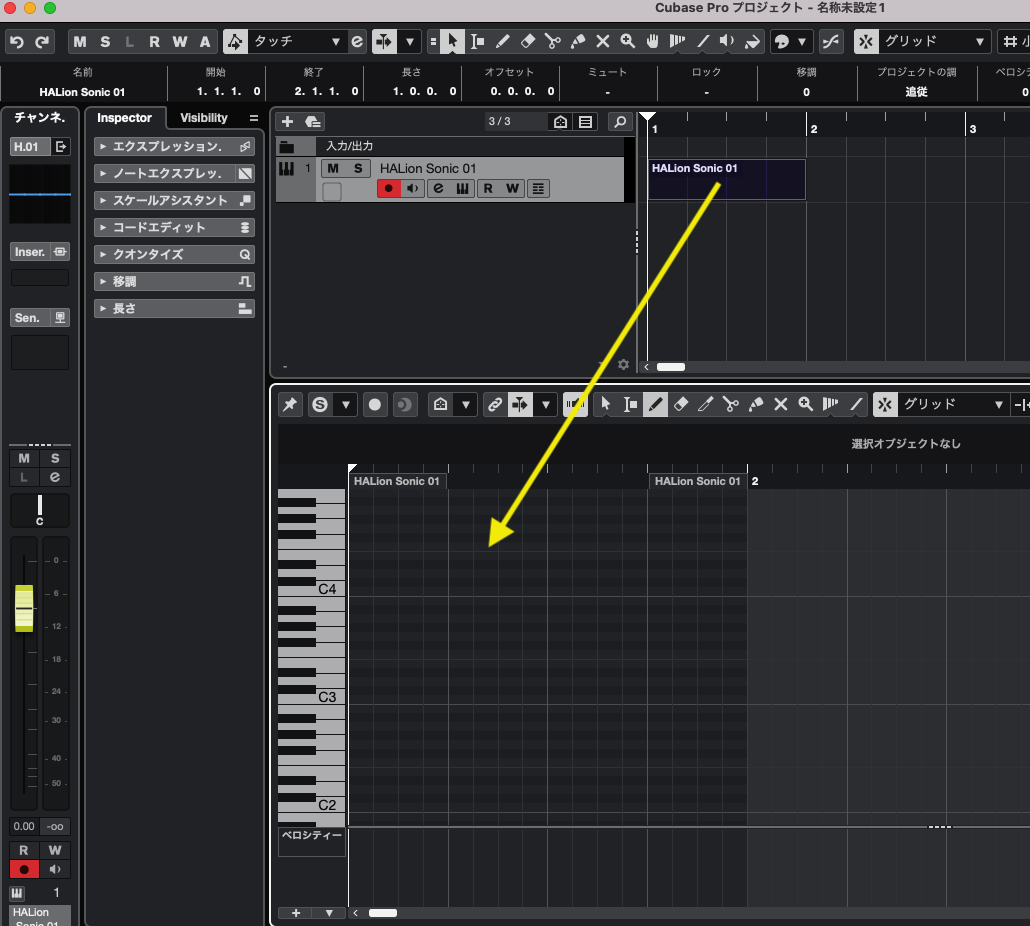Add a controller lane with plus button
This screenshot has width=1030, height=926.
pyautogui.click(x=296, y=913)
